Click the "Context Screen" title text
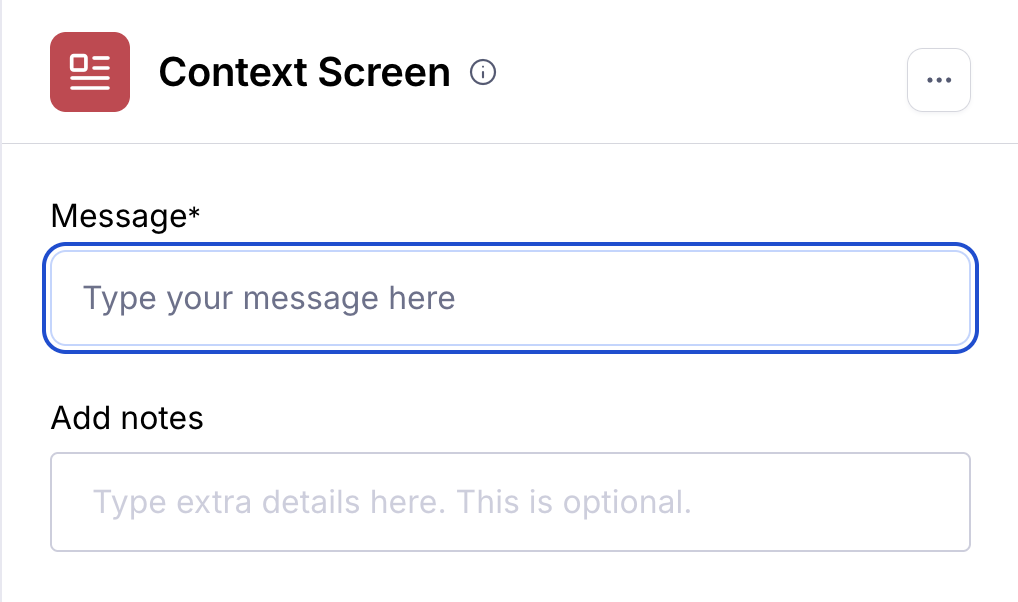The image size is (1018, 602). [304, 72]
